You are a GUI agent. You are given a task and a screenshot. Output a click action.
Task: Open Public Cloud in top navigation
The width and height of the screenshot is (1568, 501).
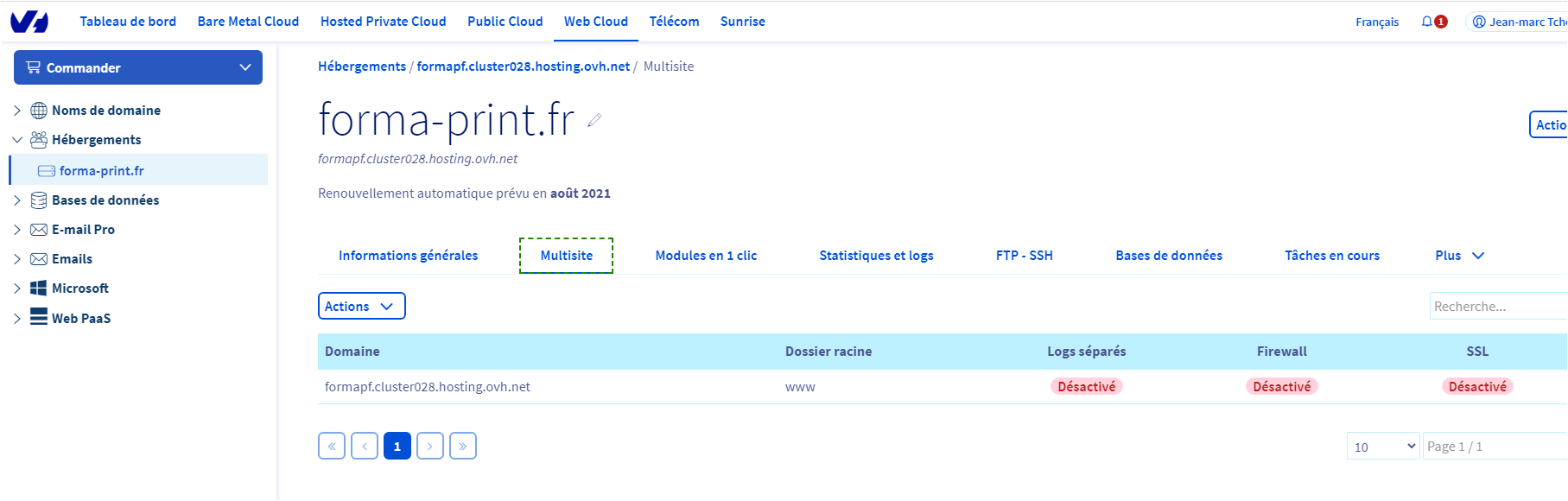click(505, 22)
